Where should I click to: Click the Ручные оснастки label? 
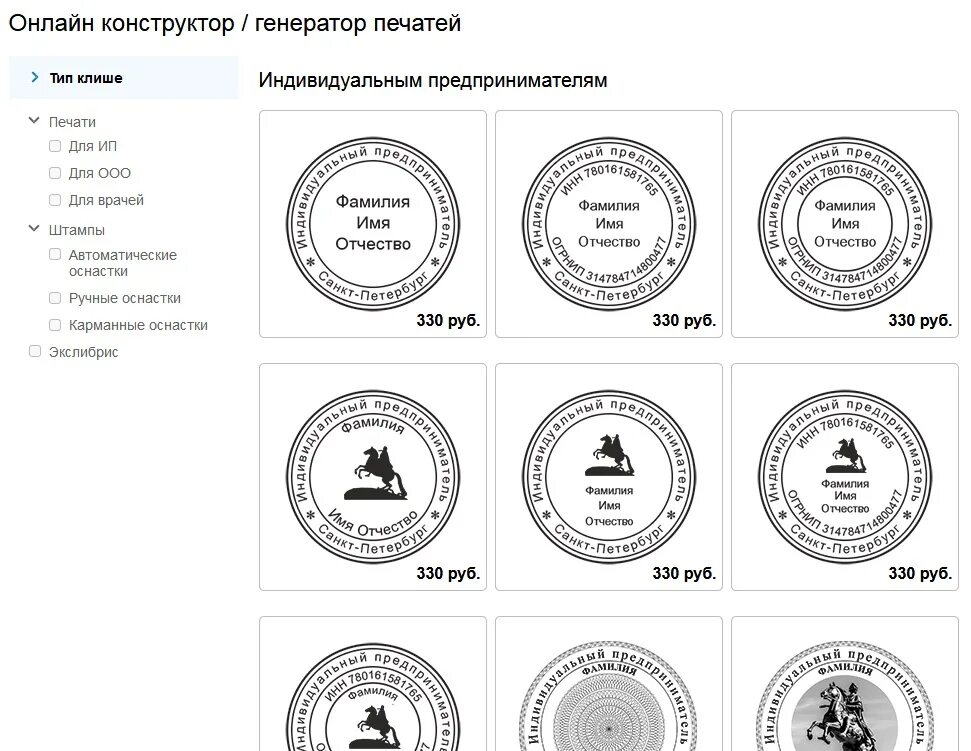point(125,298)
